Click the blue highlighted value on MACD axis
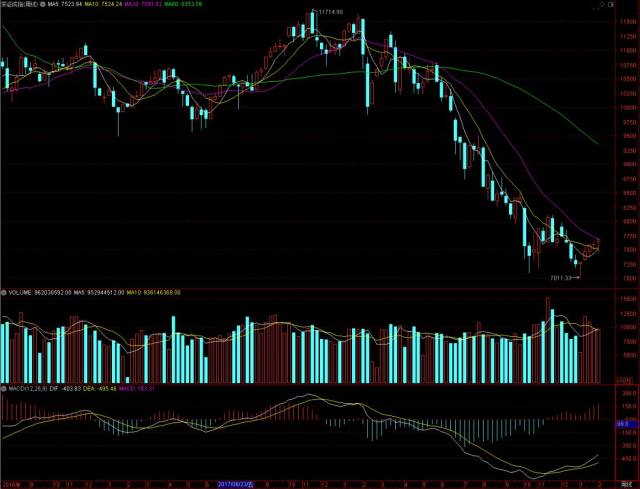Image resolution: width=640 pixels, height=489 pixels. click(x=625, y=425)
